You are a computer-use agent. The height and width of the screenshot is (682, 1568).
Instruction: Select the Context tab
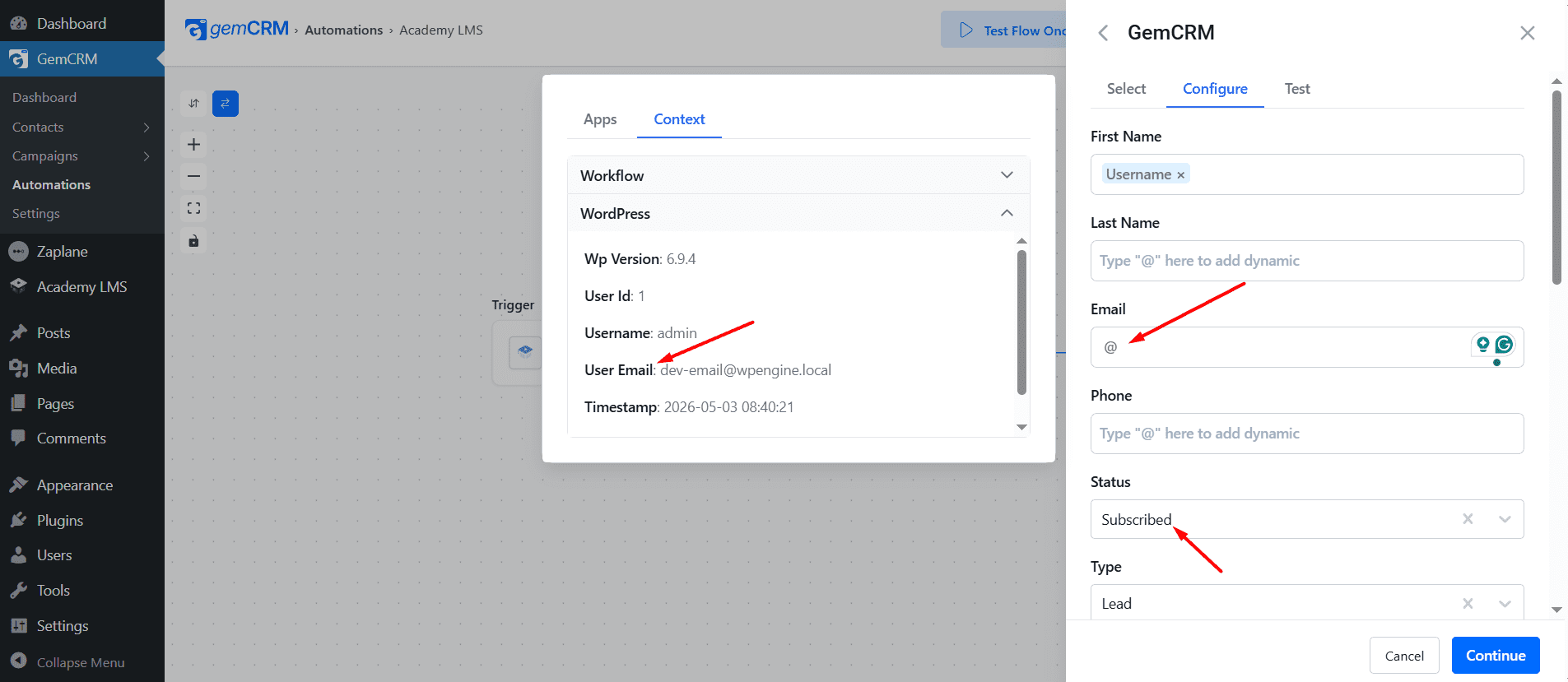click(679, 119)
